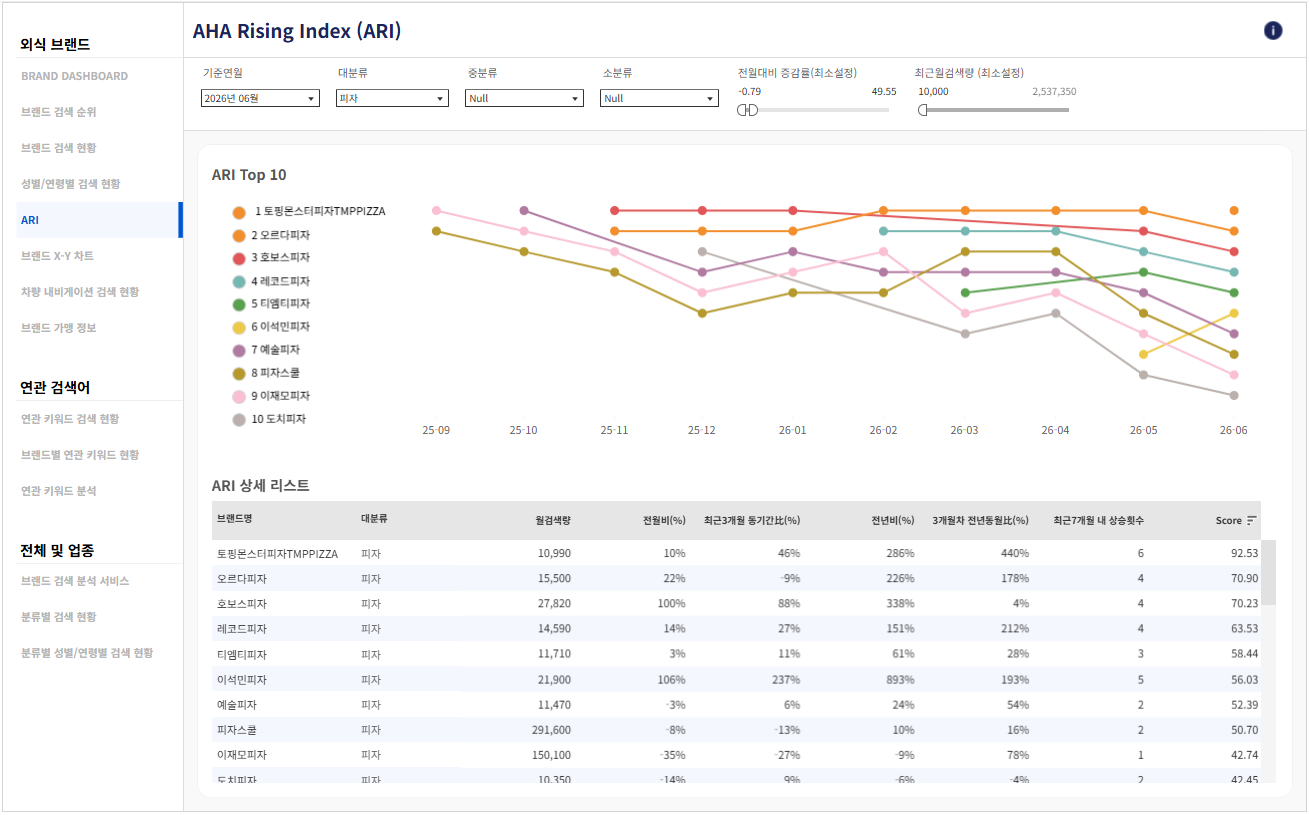The height and width of the screenshot is (815, 1309).
Task: Select 브랜드 X-Y 차트 menu item
Action: (57, 256)
